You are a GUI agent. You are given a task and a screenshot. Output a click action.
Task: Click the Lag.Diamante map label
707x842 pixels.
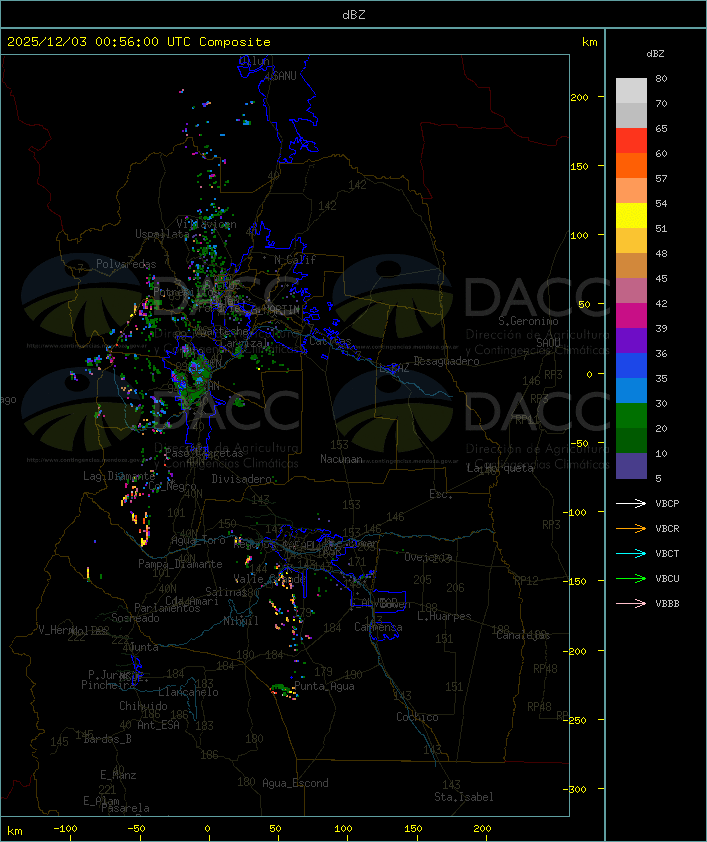(119, 476)
